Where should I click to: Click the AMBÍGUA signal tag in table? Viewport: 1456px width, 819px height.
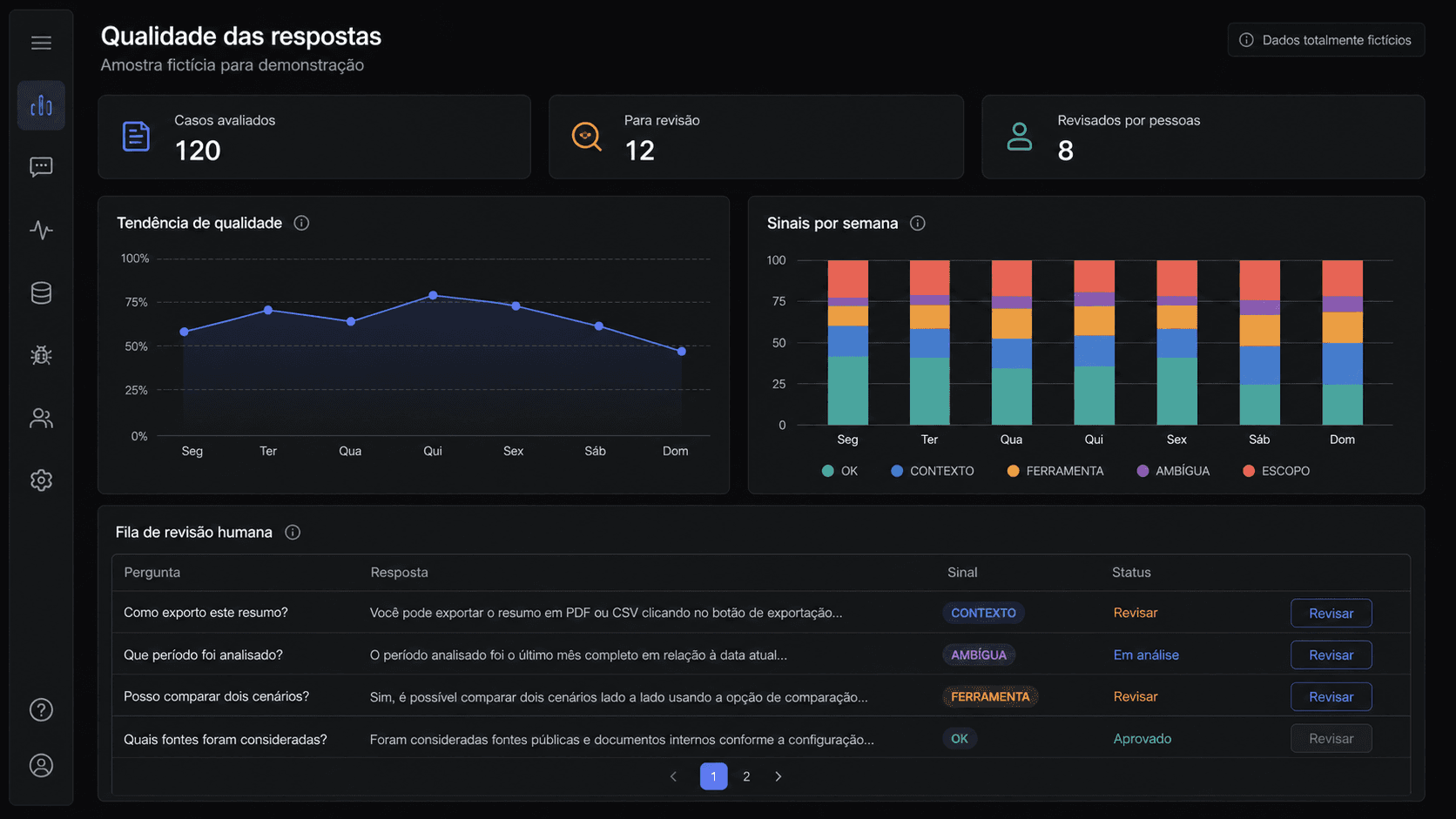coord(979,655)
